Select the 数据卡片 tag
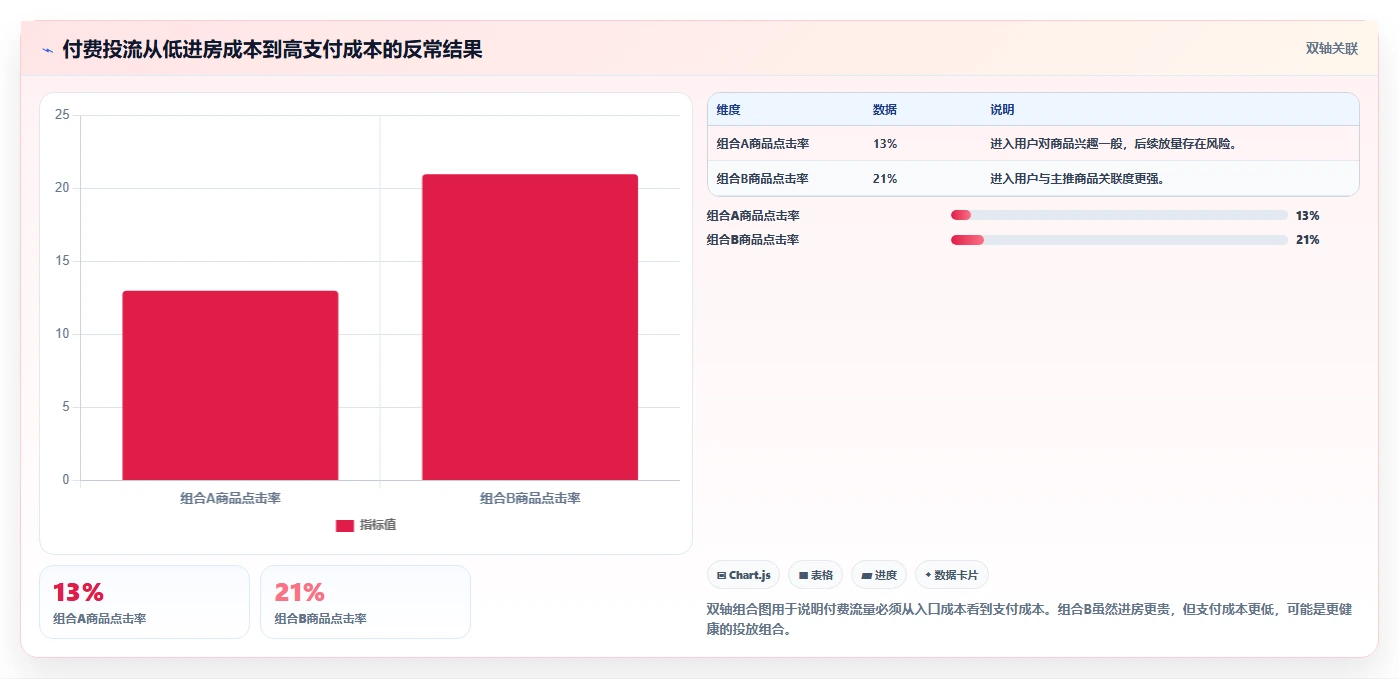The height and width of the screenshot is (679, 1399). [952, 575]
